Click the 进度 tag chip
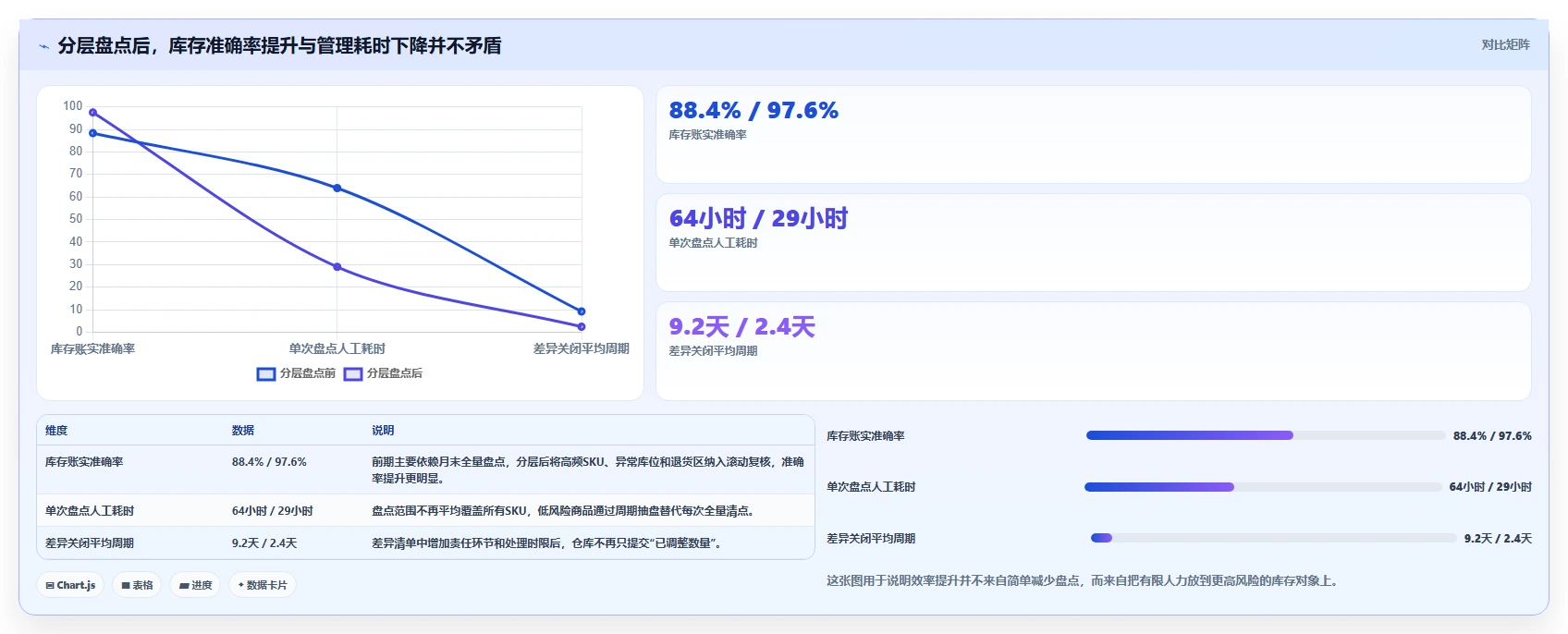Viewport: 1568px width, 634px height. pyautogui.click(x=195, y=585)
